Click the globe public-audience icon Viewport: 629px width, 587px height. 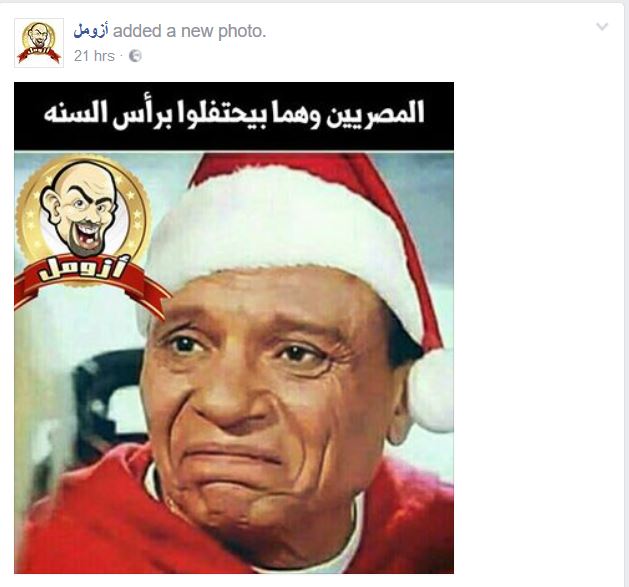coord(135,56)
